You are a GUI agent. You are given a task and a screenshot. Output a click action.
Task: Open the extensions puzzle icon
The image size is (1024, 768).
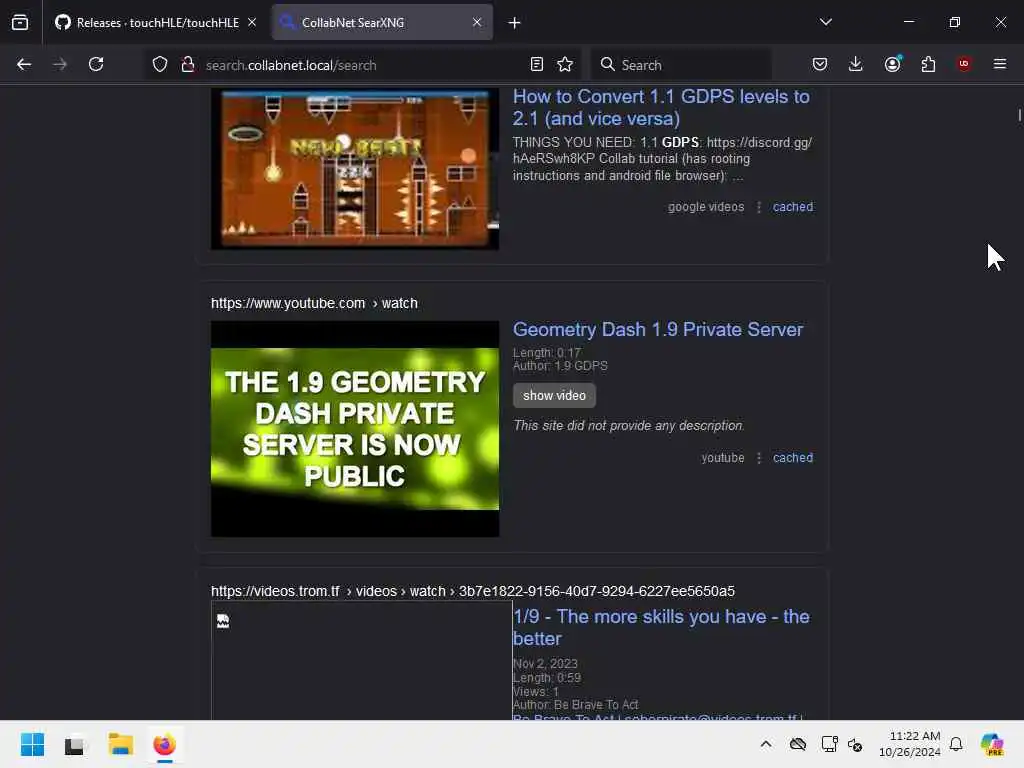click(x=928, y=65)
